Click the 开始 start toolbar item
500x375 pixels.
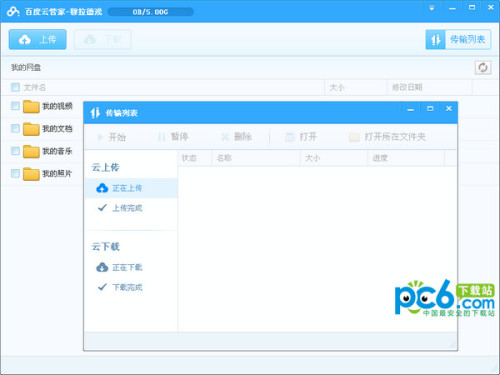pyautogui.click(x=111, y=137)
